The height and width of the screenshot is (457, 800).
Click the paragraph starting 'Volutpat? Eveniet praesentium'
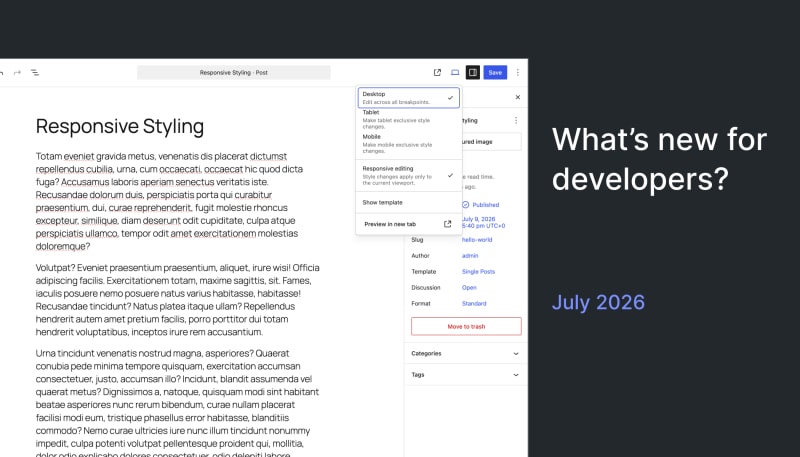click(x=178, y=300)
